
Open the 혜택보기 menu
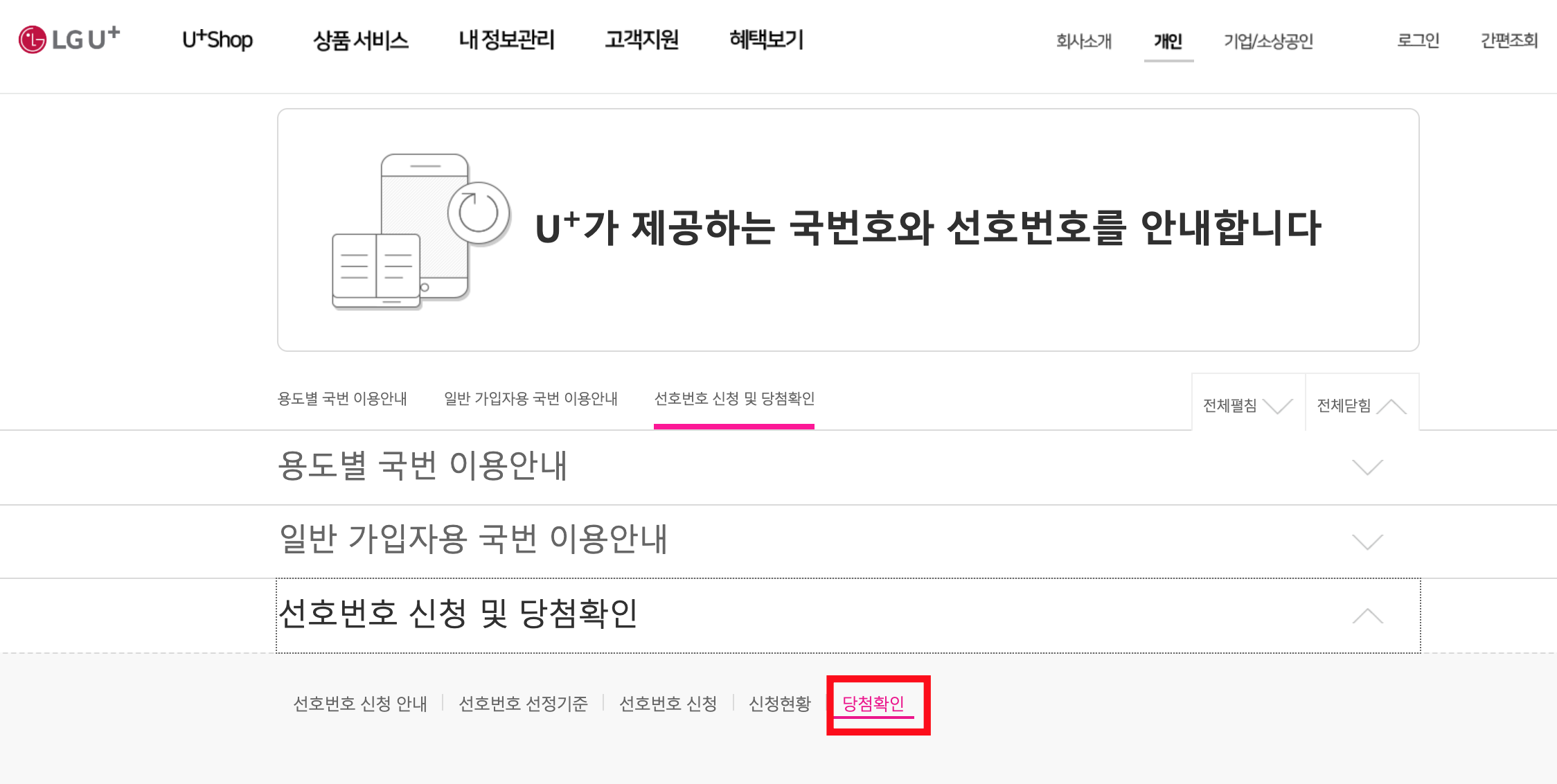point(766,40)
